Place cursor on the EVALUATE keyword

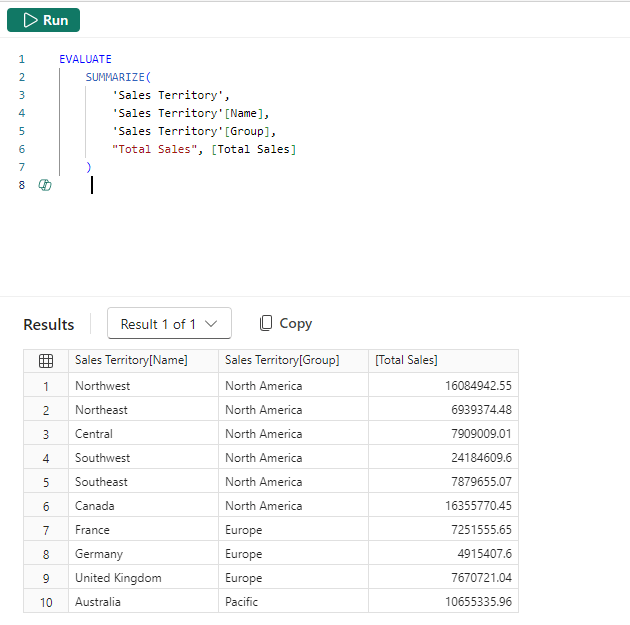click(85, 59)
